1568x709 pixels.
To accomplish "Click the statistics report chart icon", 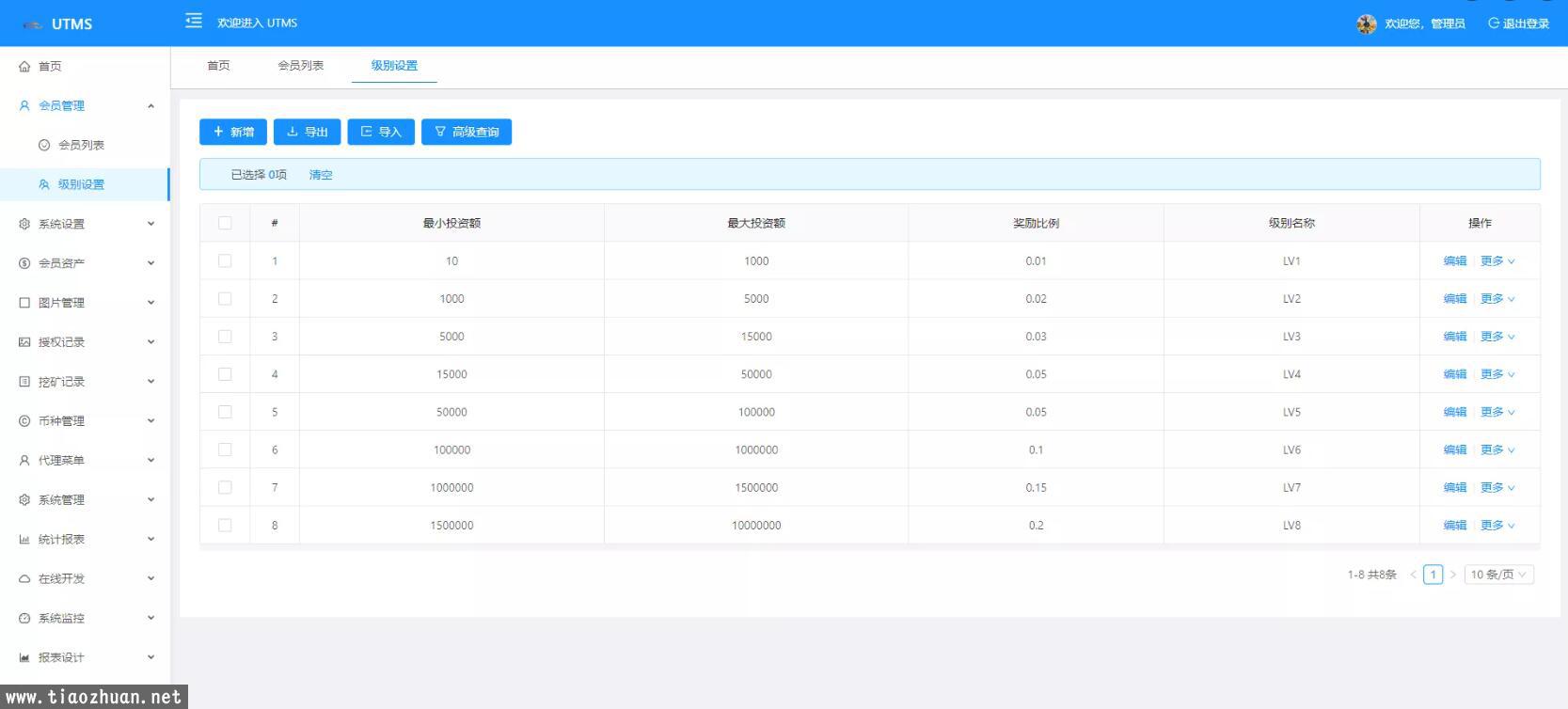I will click(x=24, y=540).
